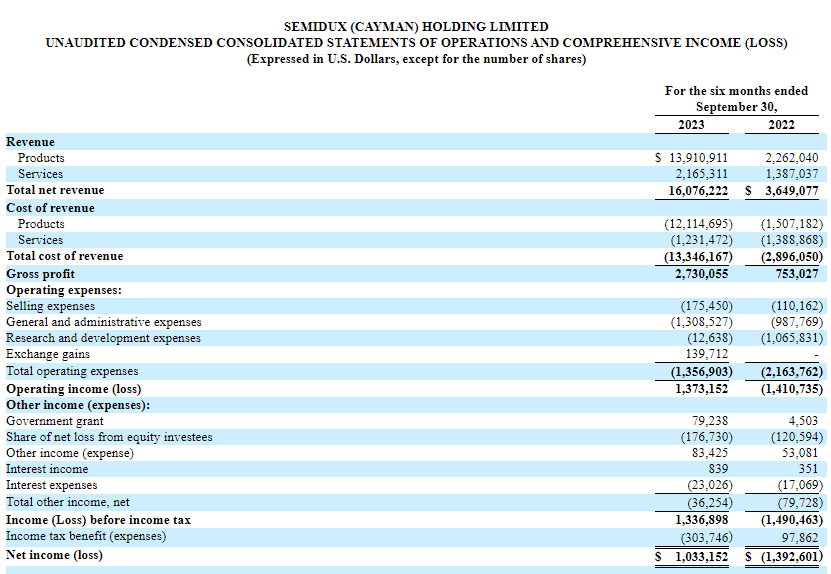The image size is (831, 574).
Task: Select cost of services value (1,388,868)
Action: tap(792, 240)
